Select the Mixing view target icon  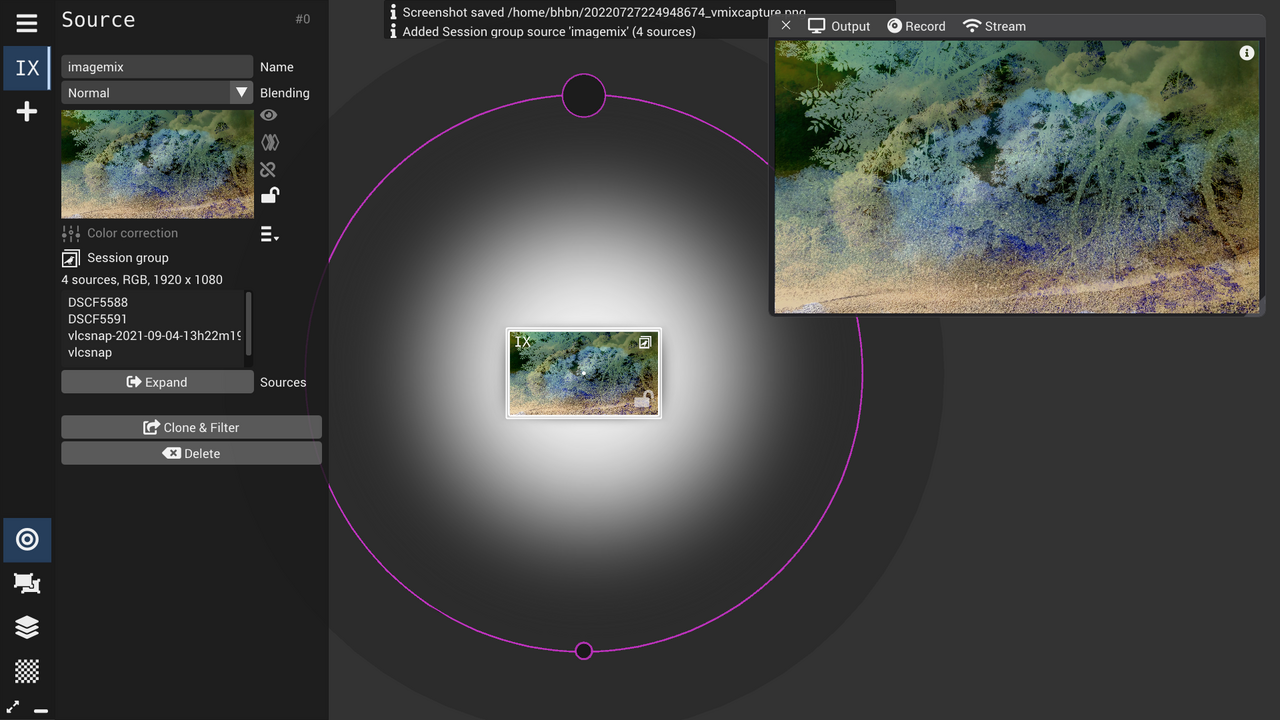point(27,540)
